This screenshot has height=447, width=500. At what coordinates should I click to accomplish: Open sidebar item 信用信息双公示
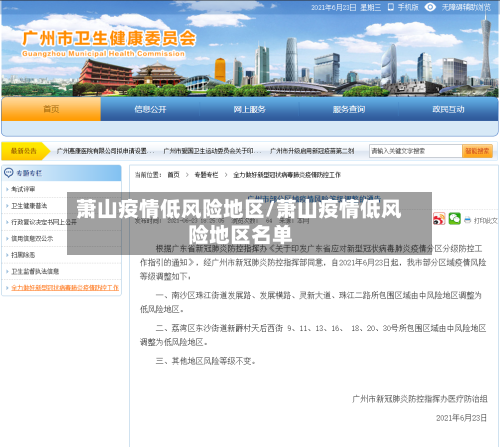pos(32,239)
